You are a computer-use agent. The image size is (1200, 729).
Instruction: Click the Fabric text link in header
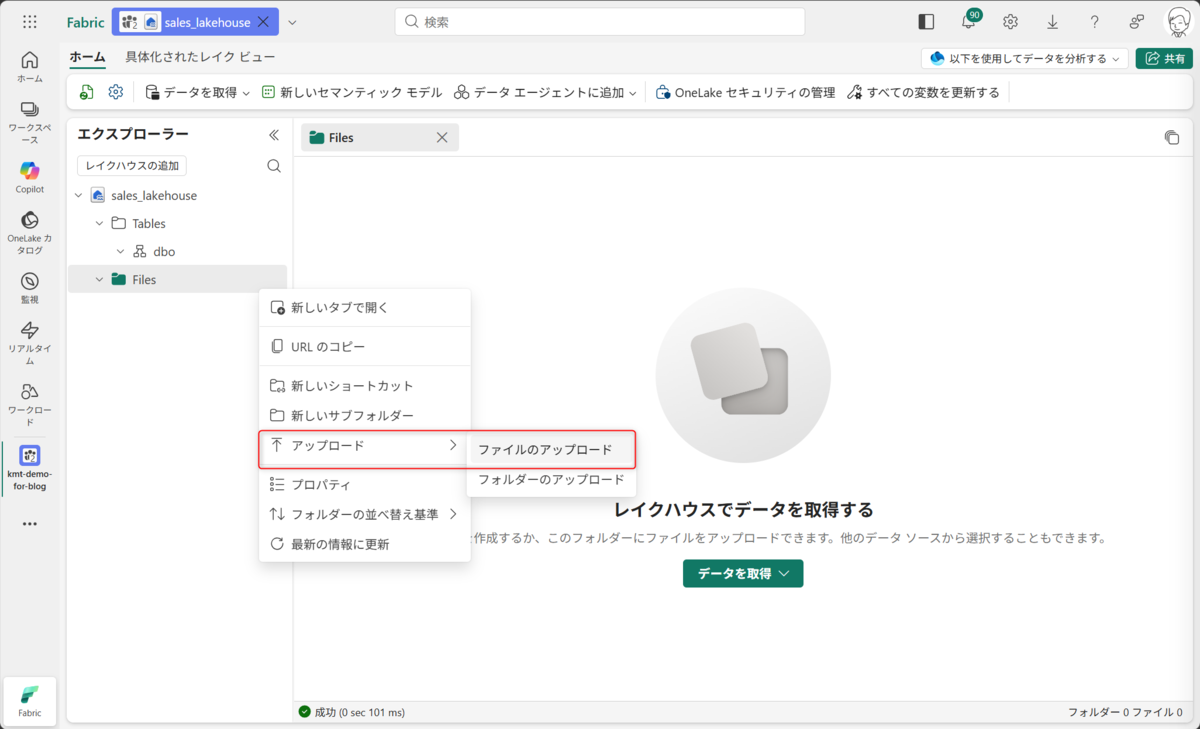(x=85, y=22)
